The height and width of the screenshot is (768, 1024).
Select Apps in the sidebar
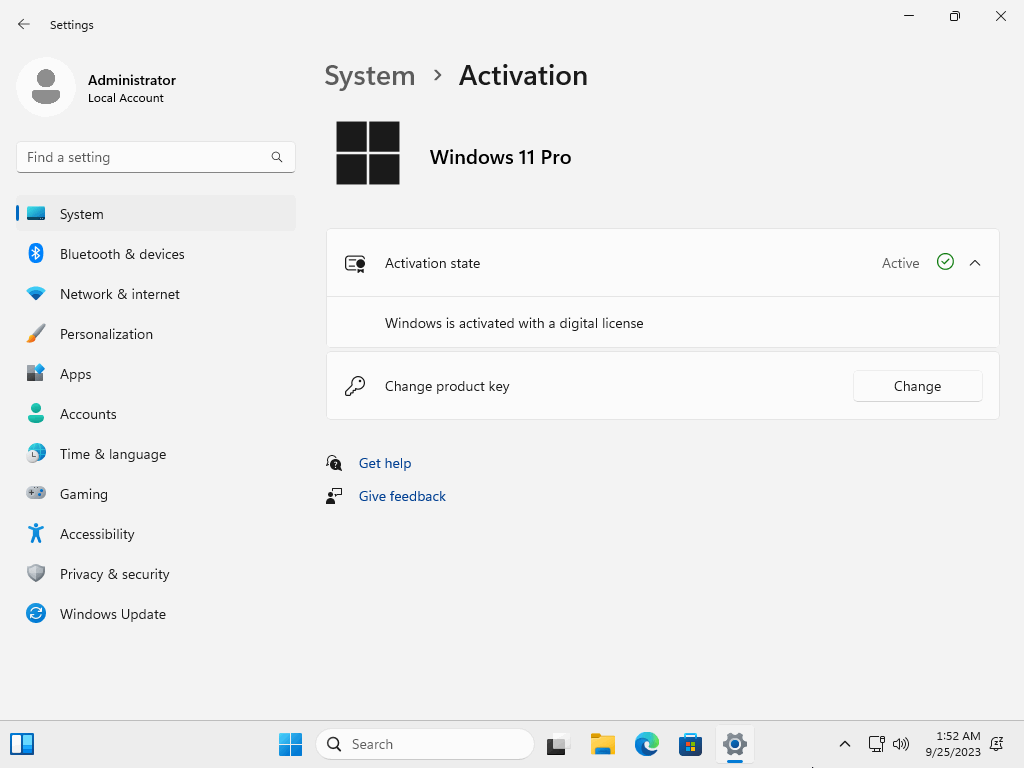click(156, 374)
